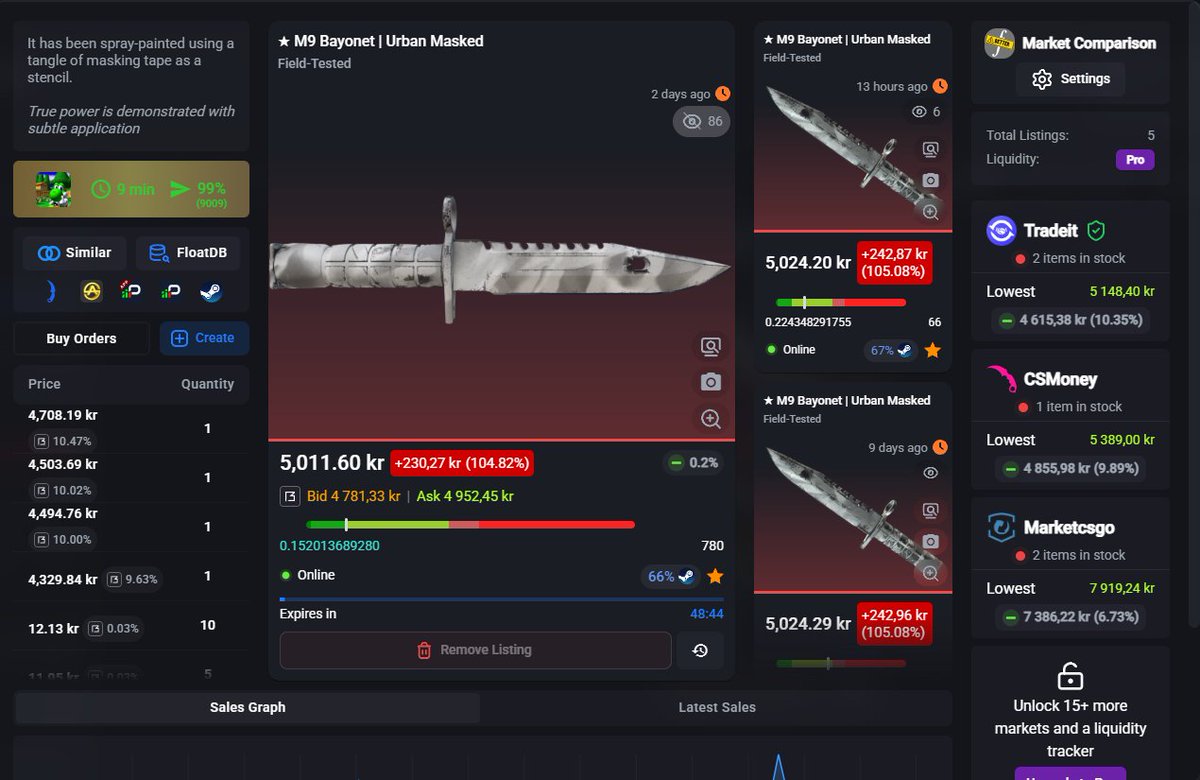Click the Expires in progress bar
The height and width of the screenshot is (780, 1200).
pos(501,600)
